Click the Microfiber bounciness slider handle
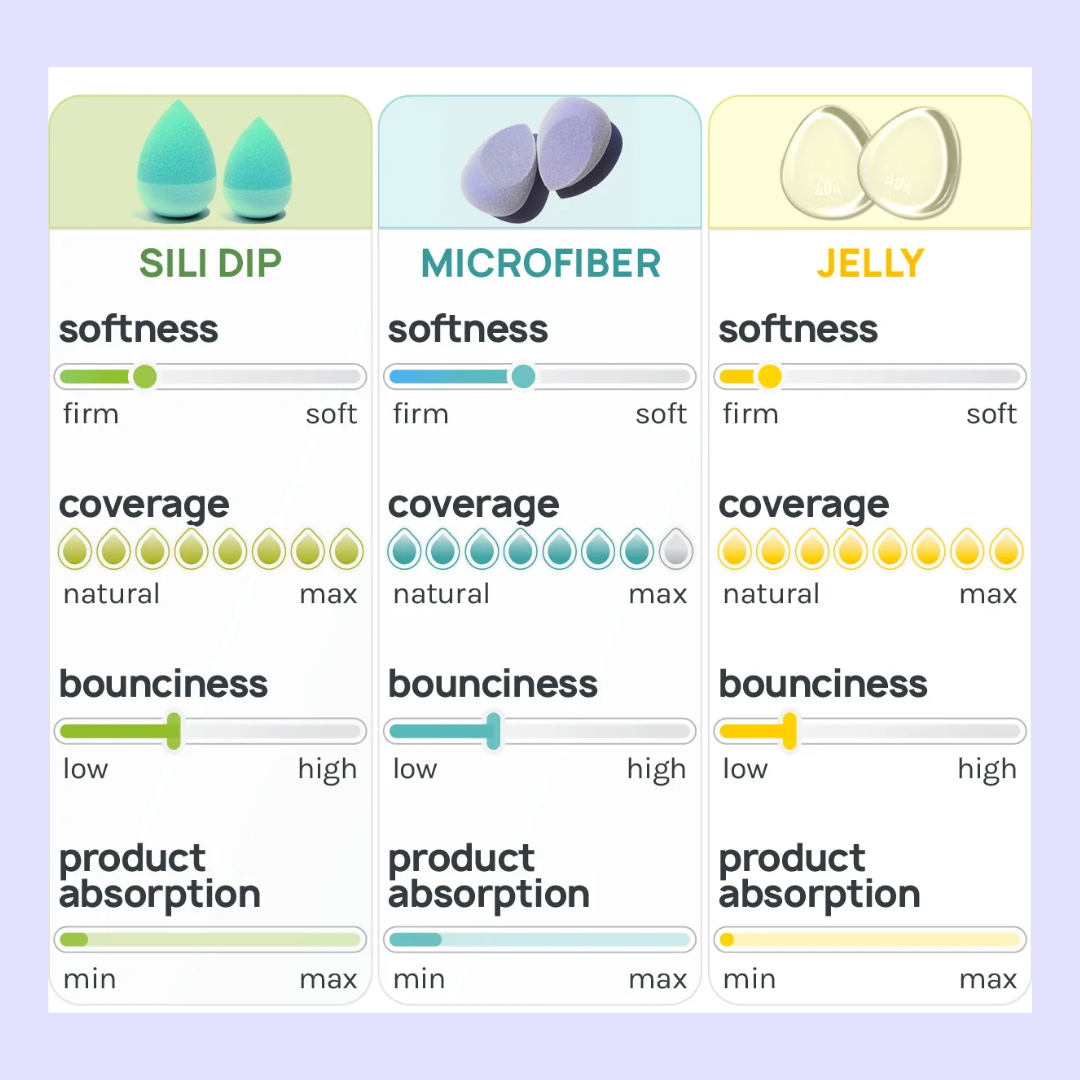 [493, 731]
